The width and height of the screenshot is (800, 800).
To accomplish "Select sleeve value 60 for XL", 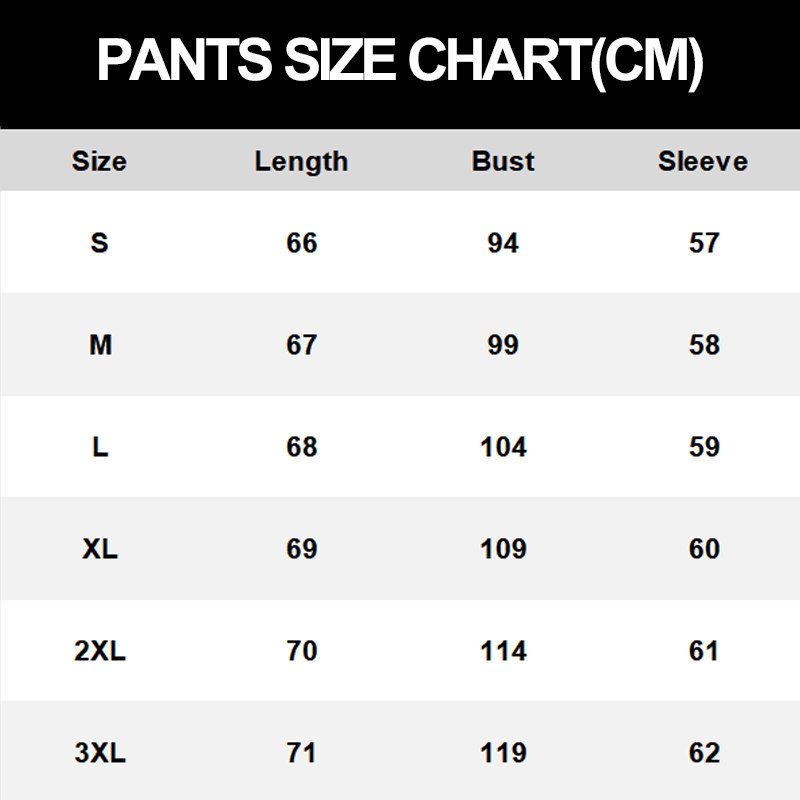I will (x=704, y=549).
